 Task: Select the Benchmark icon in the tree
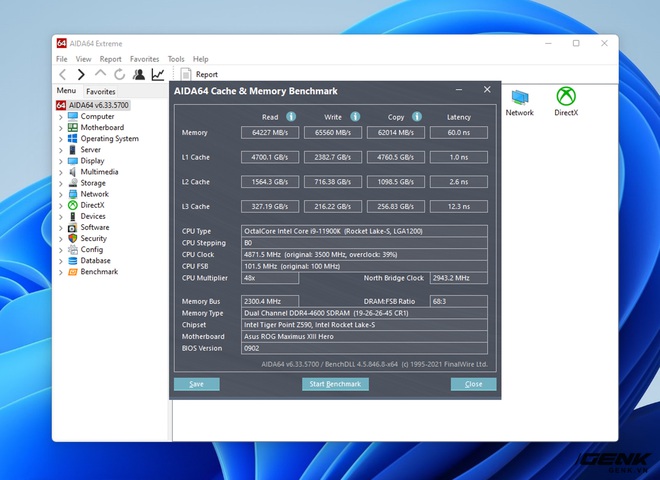[x=73, y=272]
